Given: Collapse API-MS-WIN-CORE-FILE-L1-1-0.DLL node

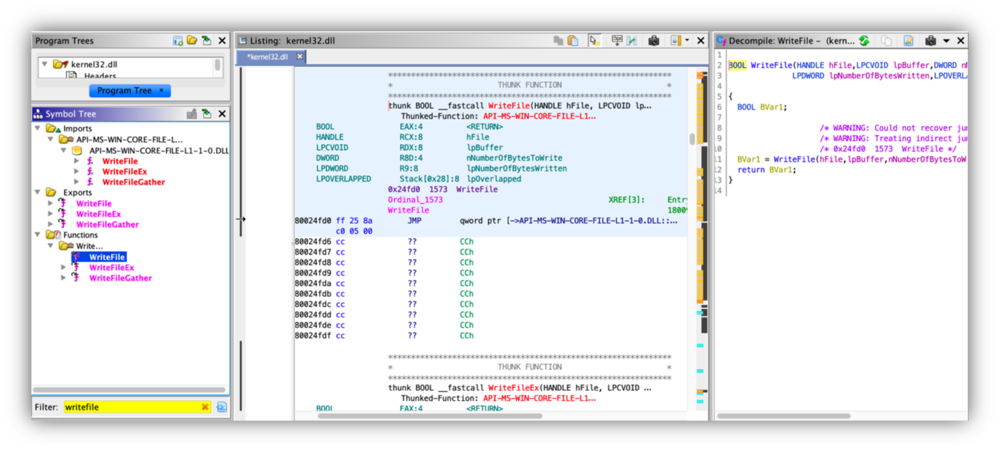Looking at the screenshot, I should pyautogui.click(x=63, y=150).
